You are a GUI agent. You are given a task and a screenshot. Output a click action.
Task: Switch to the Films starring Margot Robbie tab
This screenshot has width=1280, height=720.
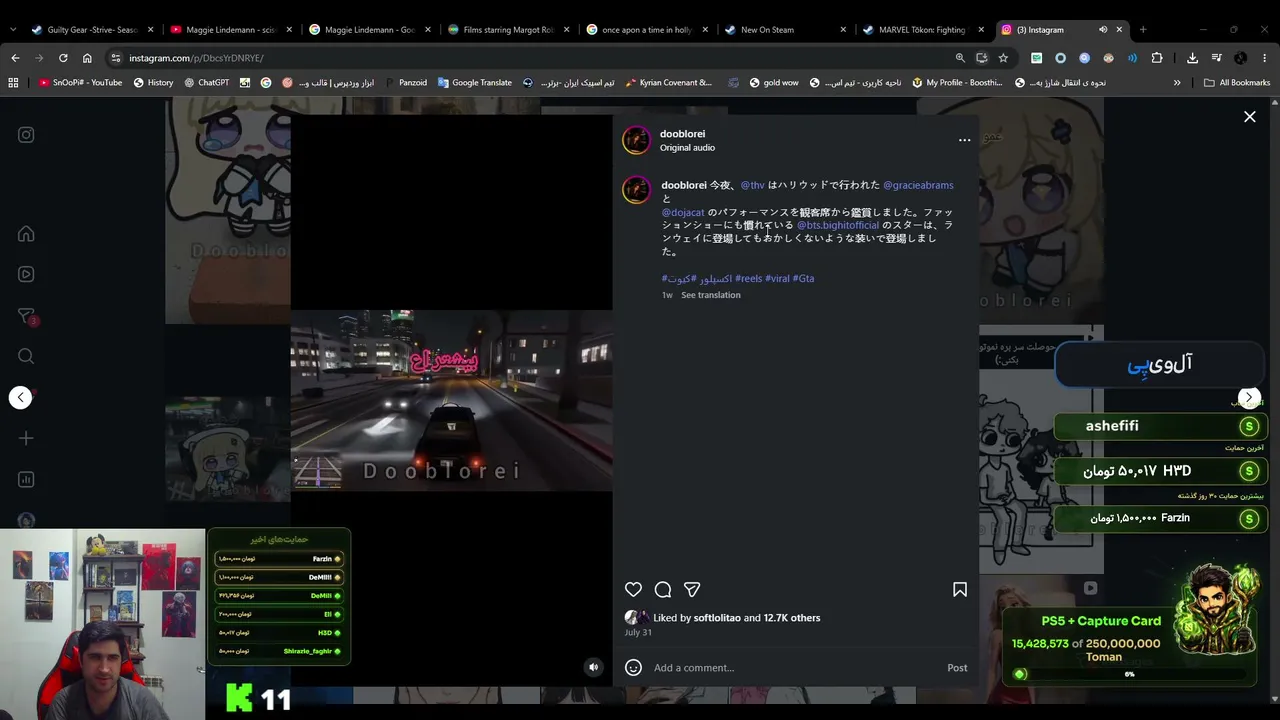click(509, 30)
